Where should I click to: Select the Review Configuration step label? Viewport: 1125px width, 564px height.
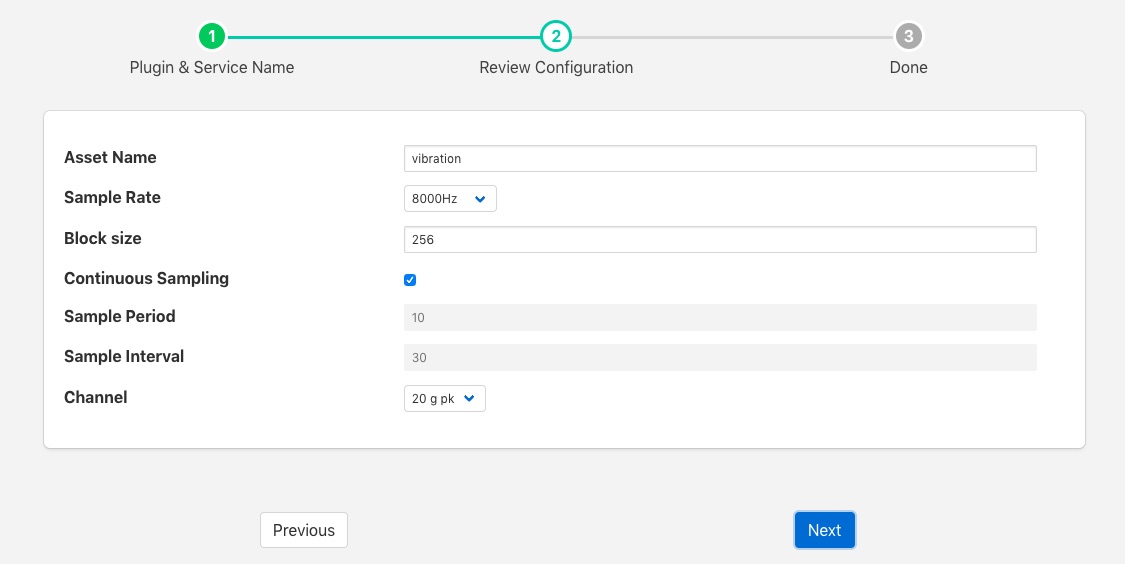coord(556,68)
